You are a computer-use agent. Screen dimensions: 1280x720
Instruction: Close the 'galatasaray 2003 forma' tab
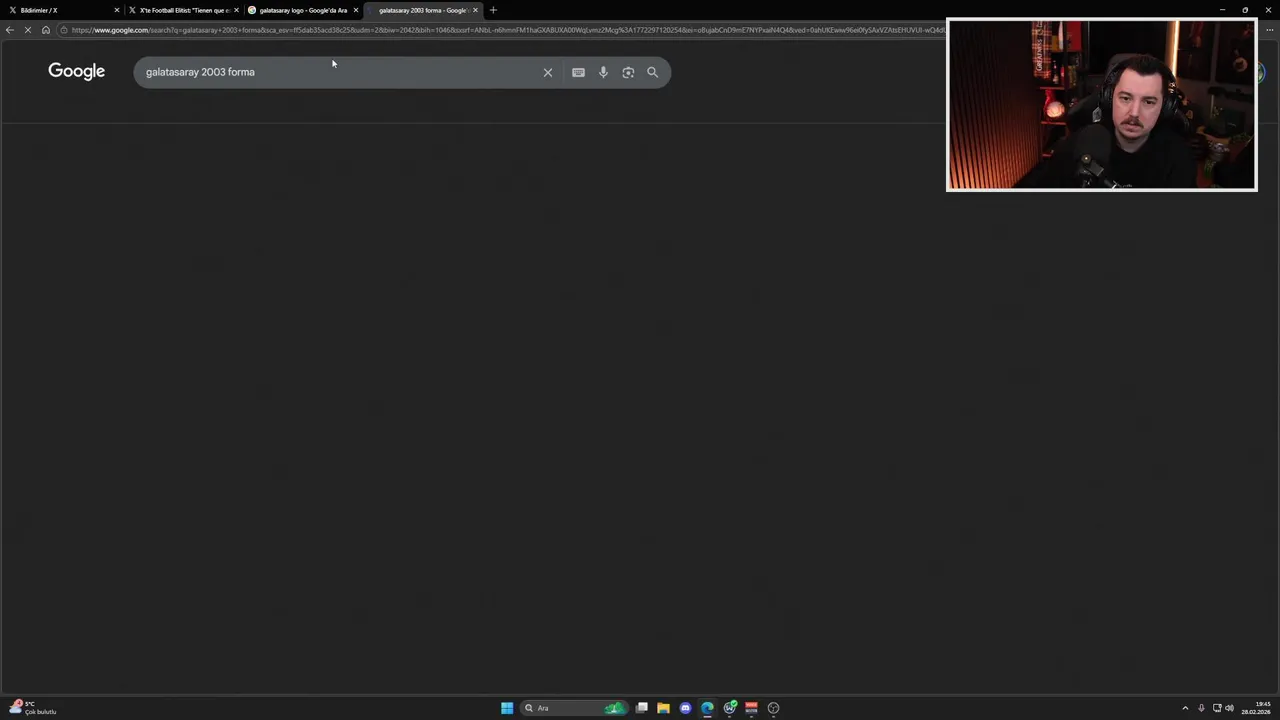pos(475,10)
